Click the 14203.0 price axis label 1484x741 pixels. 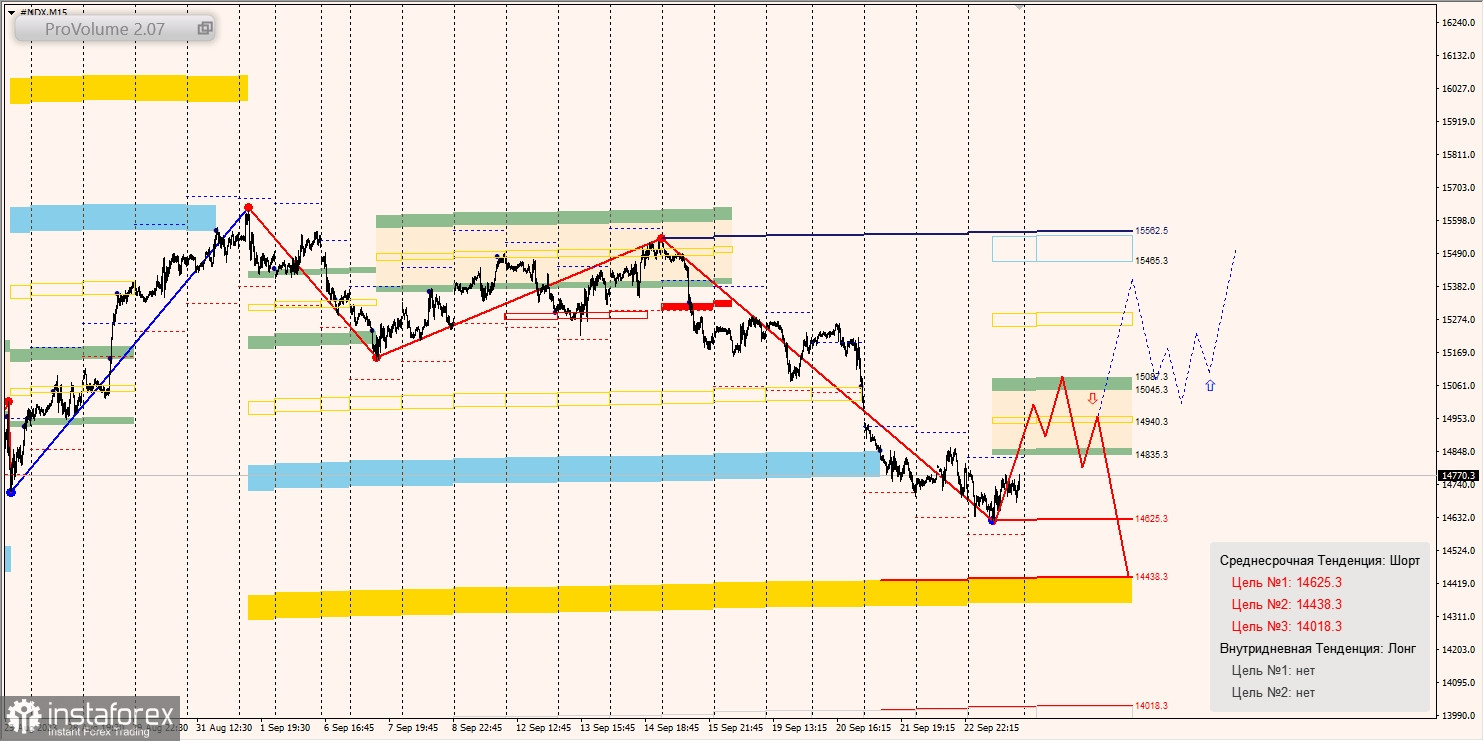(1458, 650)
